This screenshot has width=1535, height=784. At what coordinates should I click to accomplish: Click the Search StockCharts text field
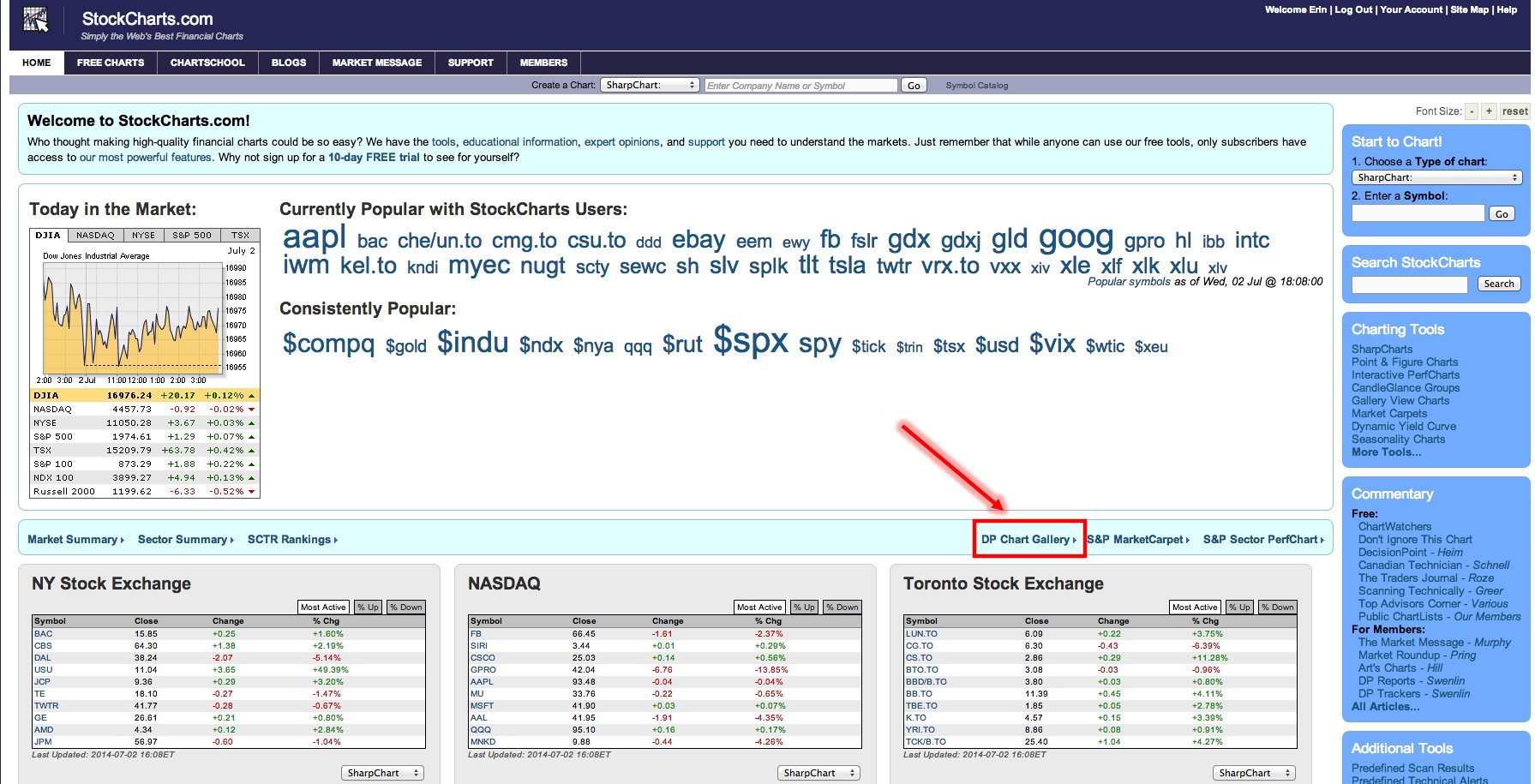click(1410, 284)
